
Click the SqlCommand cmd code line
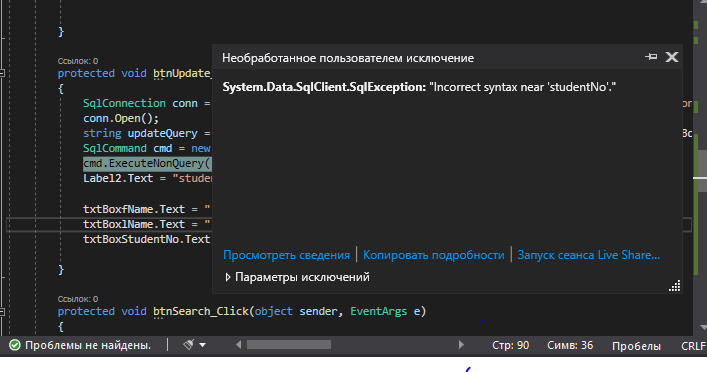[147, 148]
